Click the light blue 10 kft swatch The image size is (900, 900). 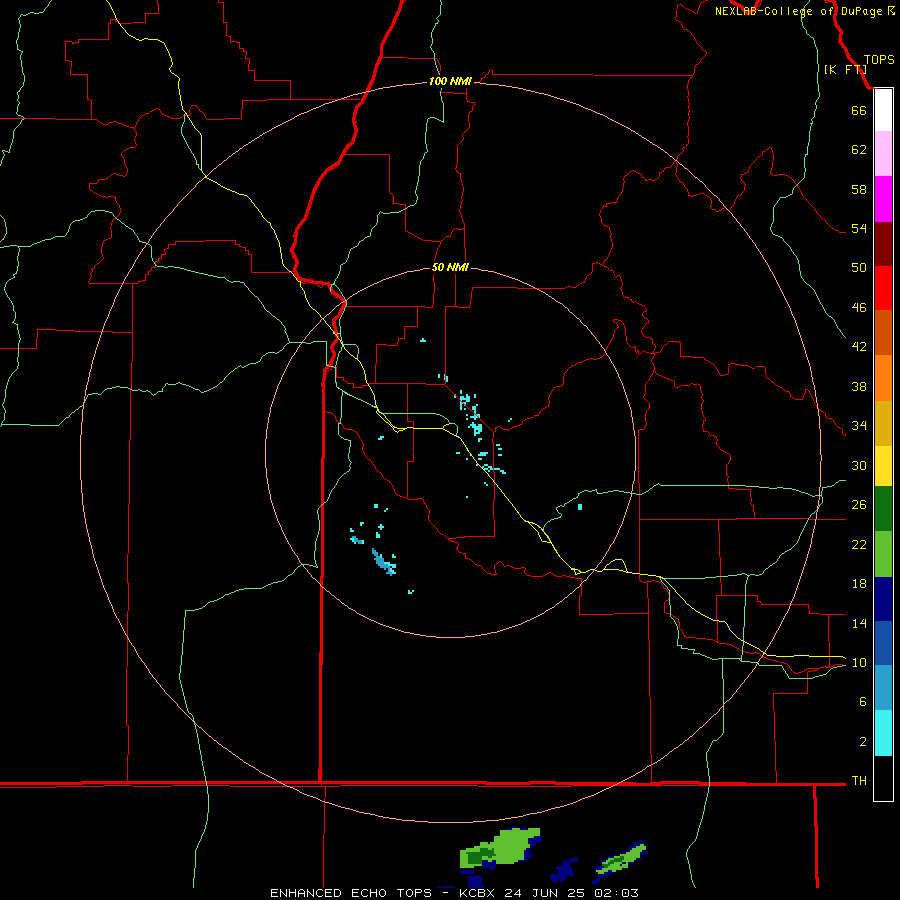tap(883, 688)
